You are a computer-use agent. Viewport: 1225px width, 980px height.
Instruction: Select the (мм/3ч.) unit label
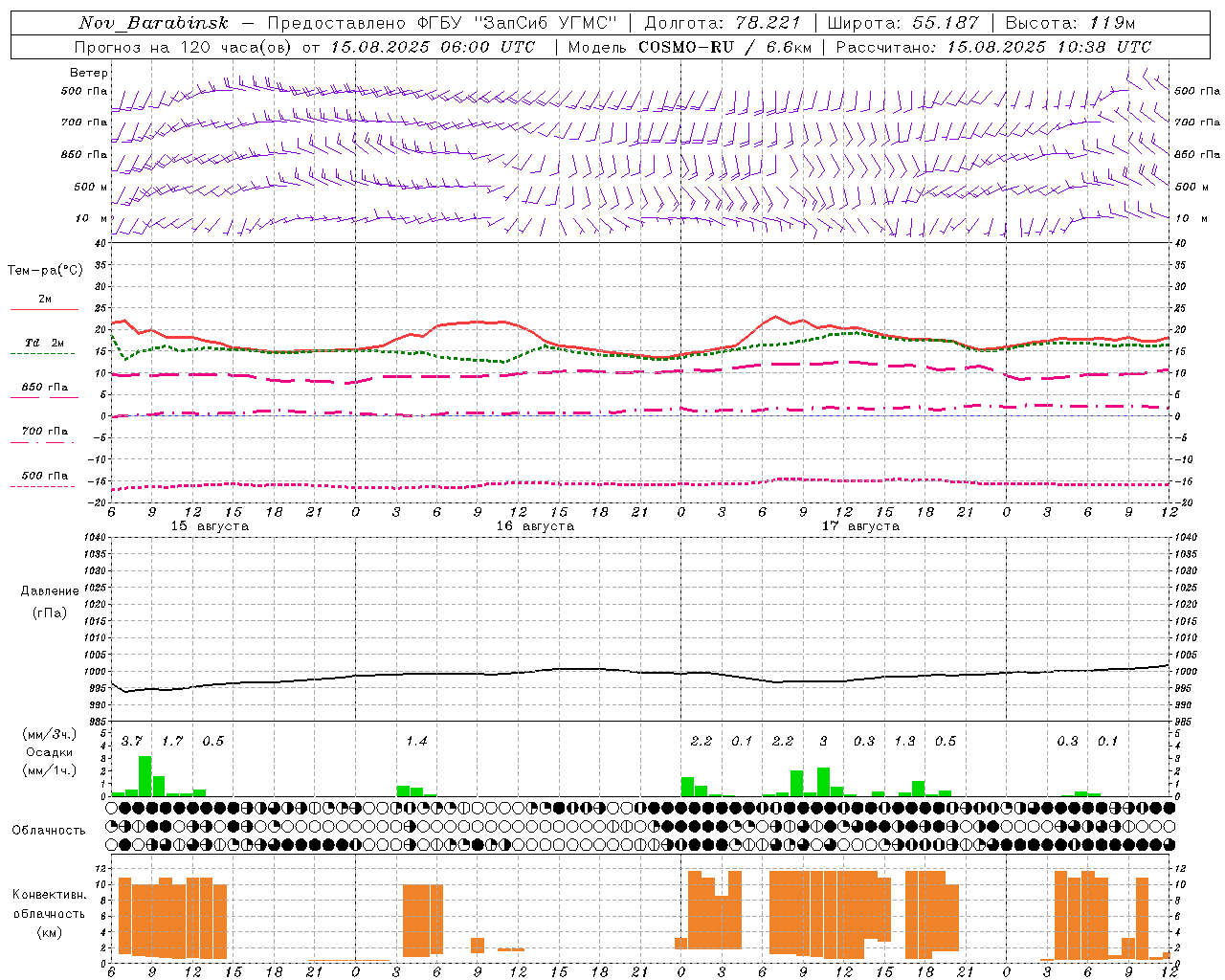pos(49,734)
